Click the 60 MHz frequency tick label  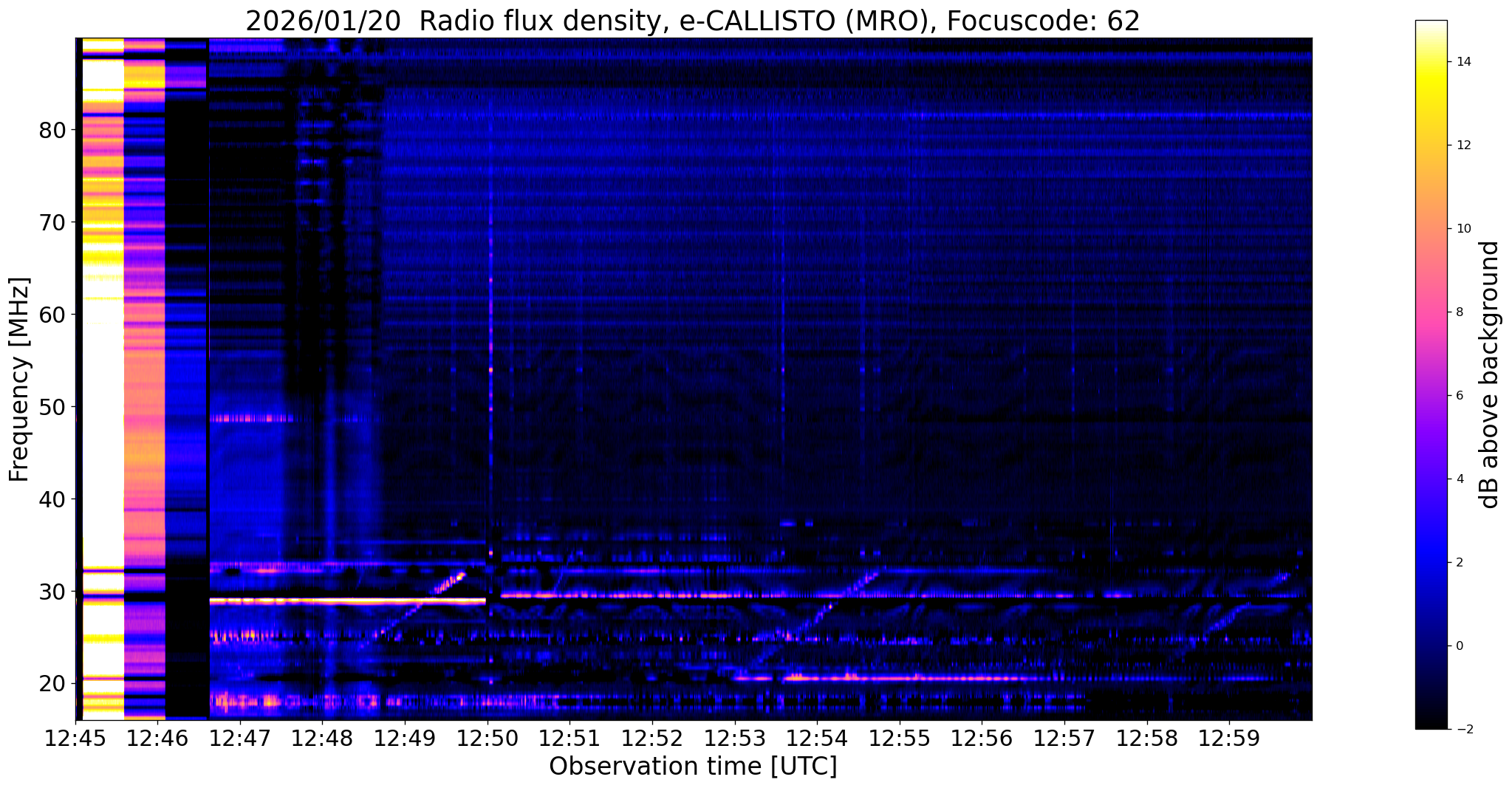[52, 315]
